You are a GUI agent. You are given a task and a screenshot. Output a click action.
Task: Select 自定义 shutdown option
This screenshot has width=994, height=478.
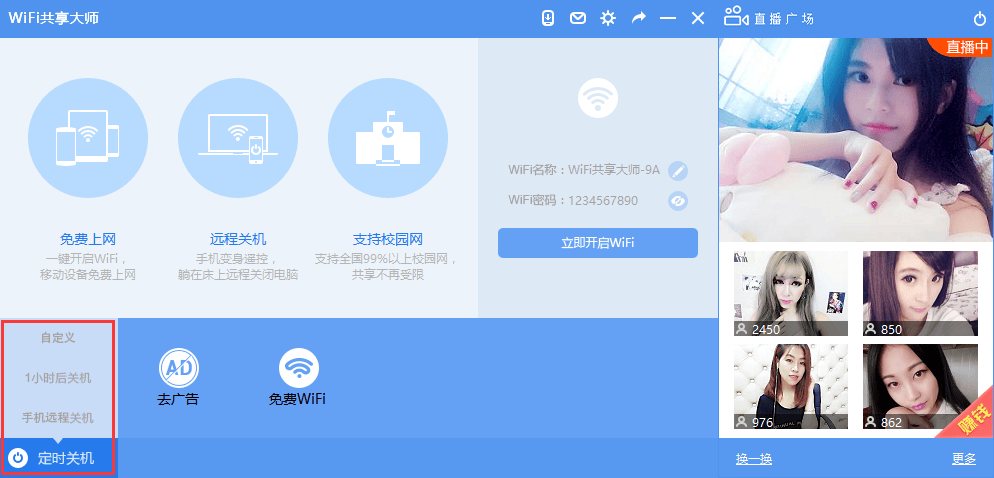pos(58,338)
